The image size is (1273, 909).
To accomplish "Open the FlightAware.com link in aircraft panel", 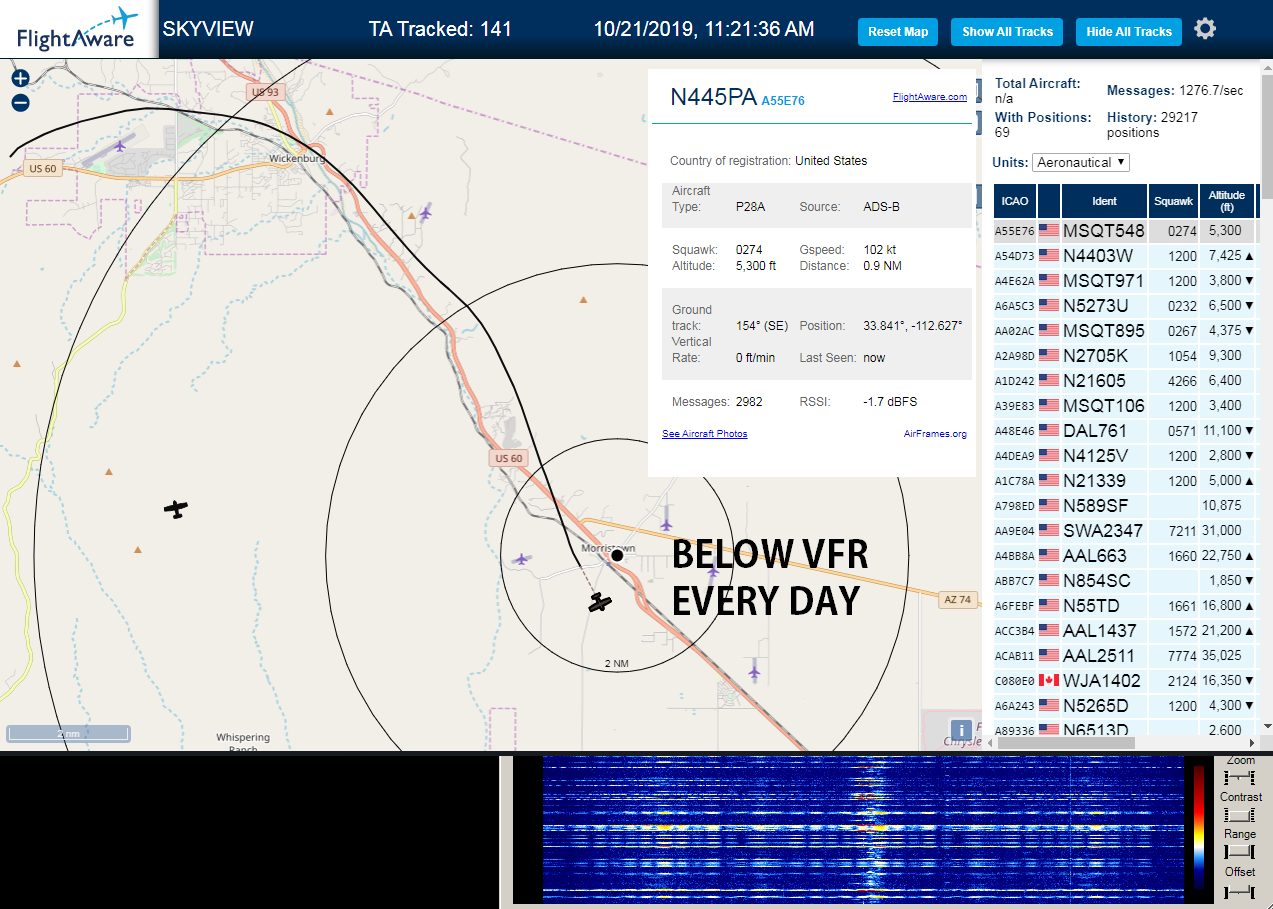I will pyautogui.click(x=930, y=97).
